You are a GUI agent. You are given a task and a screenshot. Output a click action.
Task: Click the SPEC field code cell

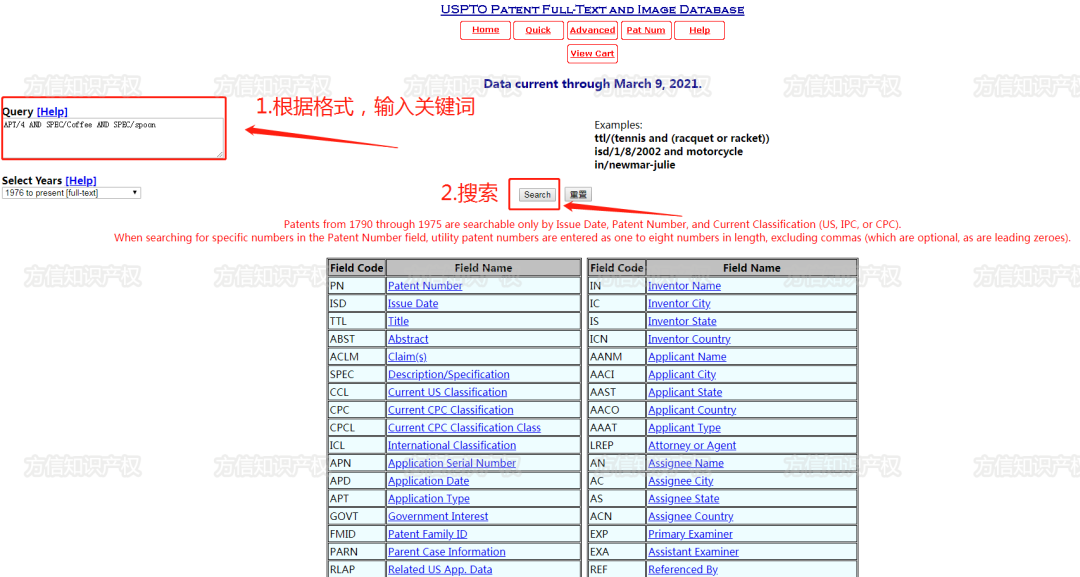356,375
